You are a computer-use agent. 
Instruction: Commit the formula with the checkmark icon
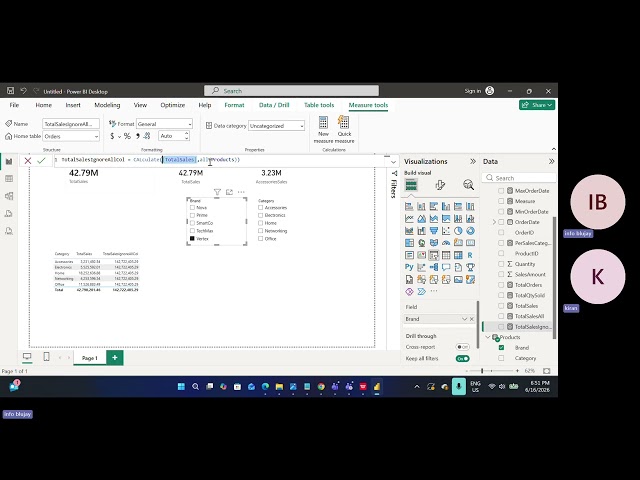pos(41,160)
